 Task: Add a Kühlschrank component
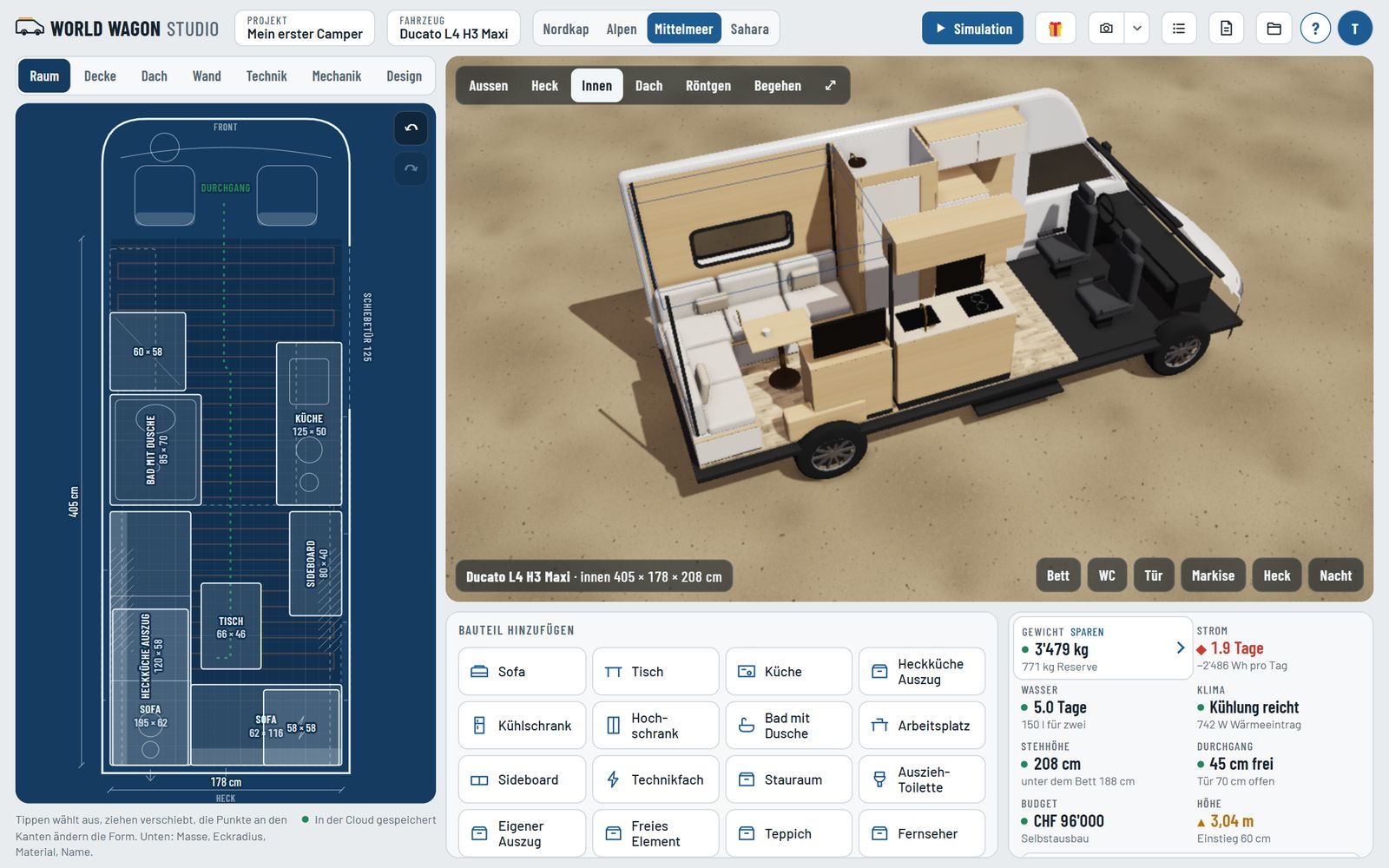pos(522,726)
